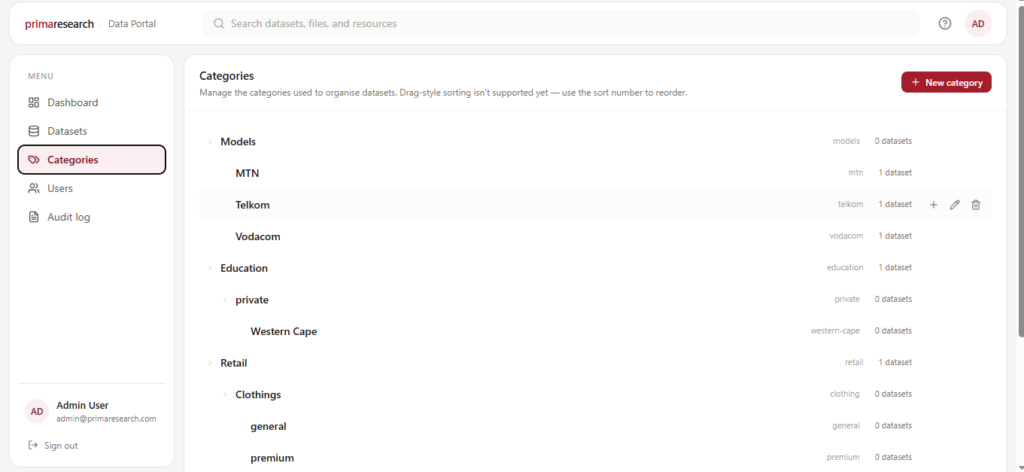Click the admin@primaresearch.com email text
1024x472 pixels.
[106, 419]
